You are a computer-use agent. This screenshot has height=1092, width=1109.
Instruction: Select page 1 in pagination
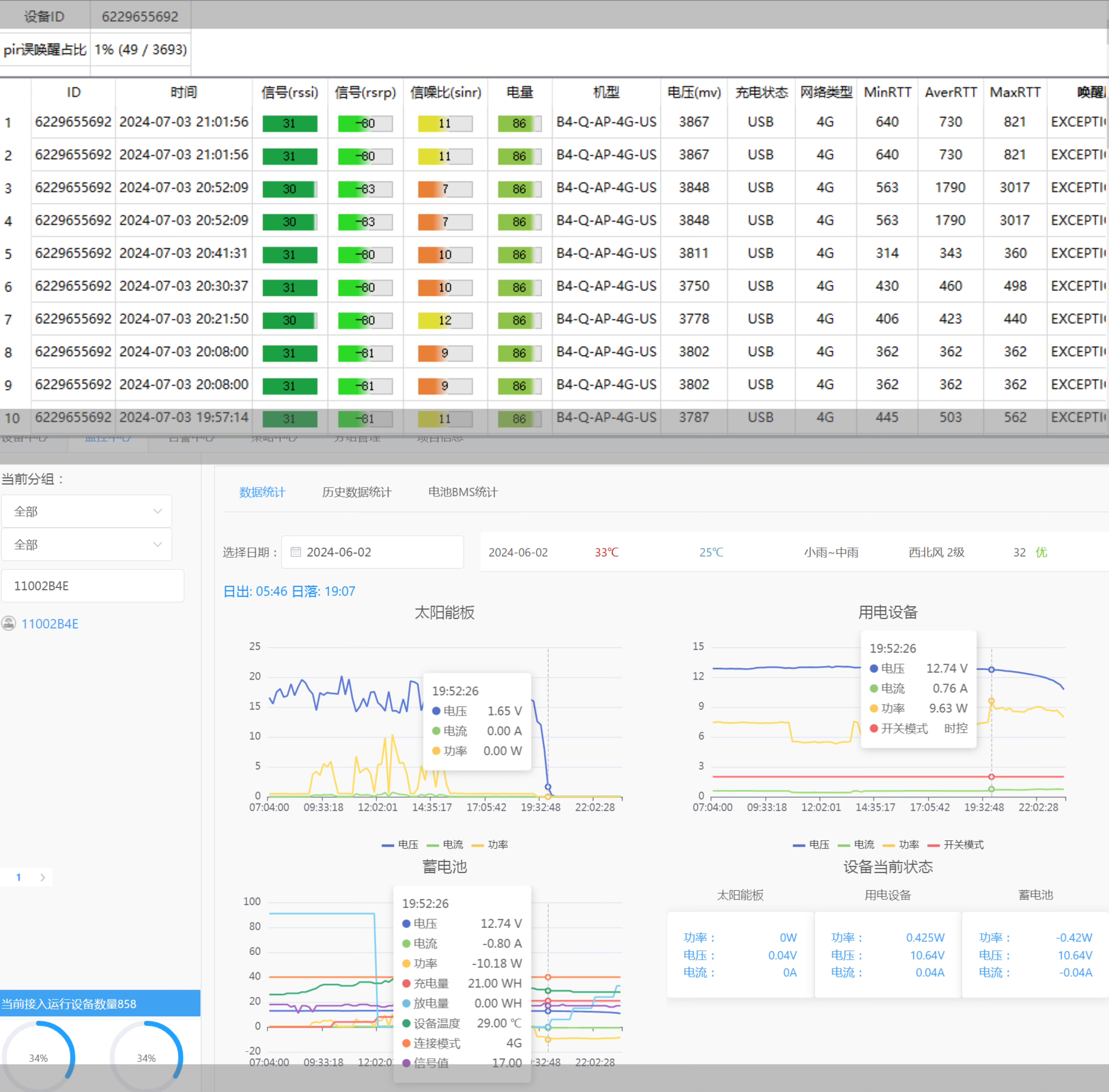pyautogui.click(x=18, y=877)
